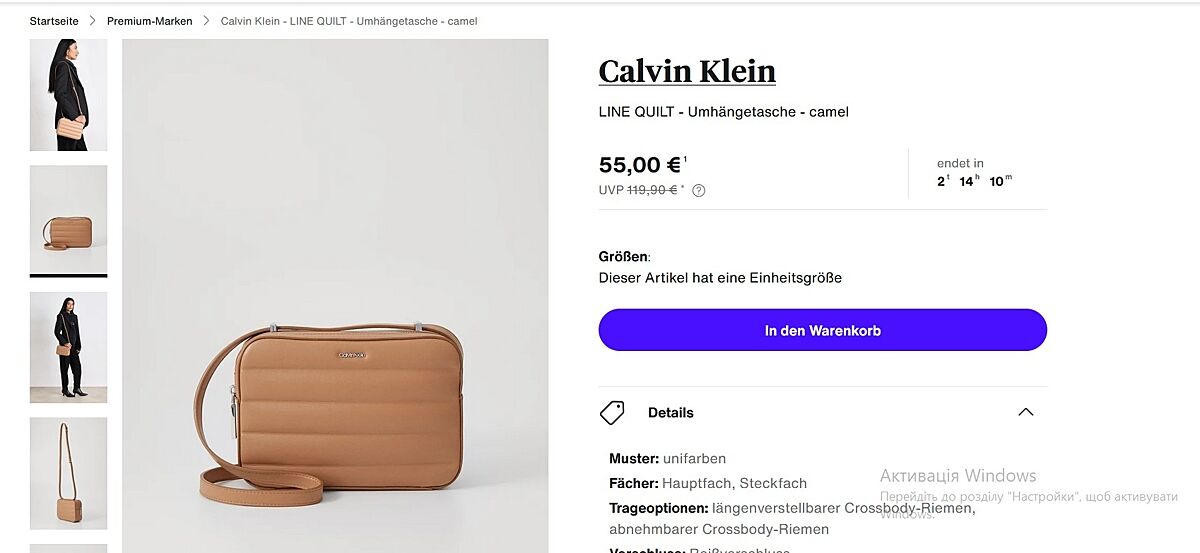The image size is (1200, 553).
Task: Click the UVP info question mark icon
Action: click(699, 190)
